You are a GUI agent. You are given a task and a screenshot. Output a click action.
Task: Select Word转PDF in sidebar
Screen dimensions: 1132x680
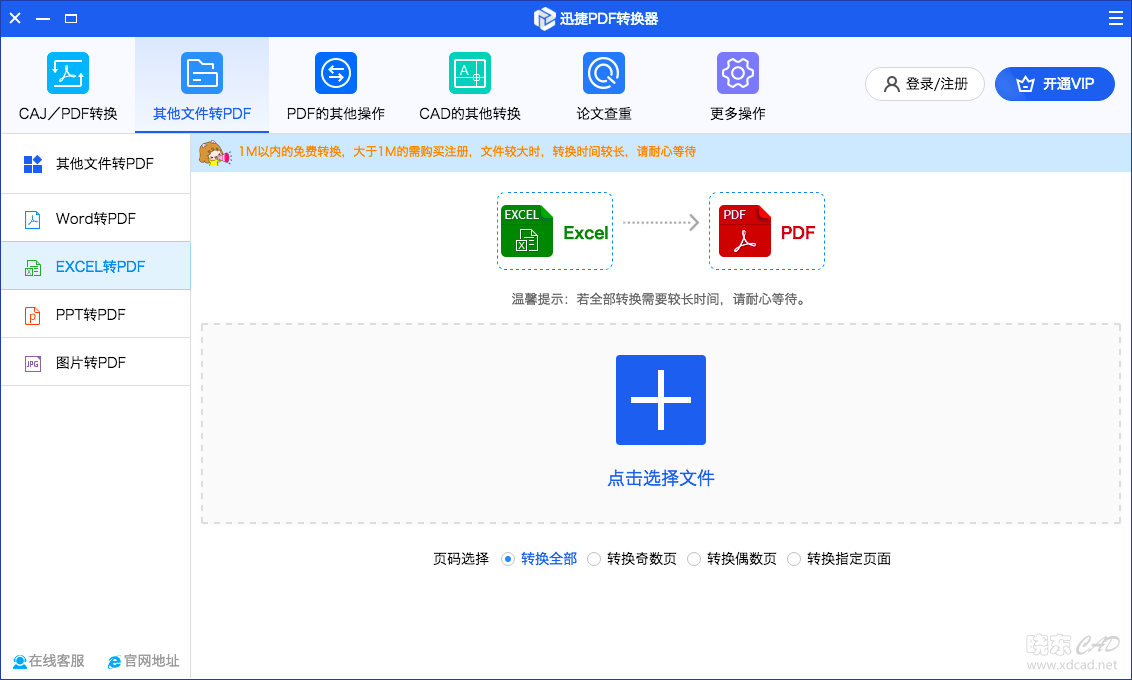pyautogui.click(x=95, y=218)
